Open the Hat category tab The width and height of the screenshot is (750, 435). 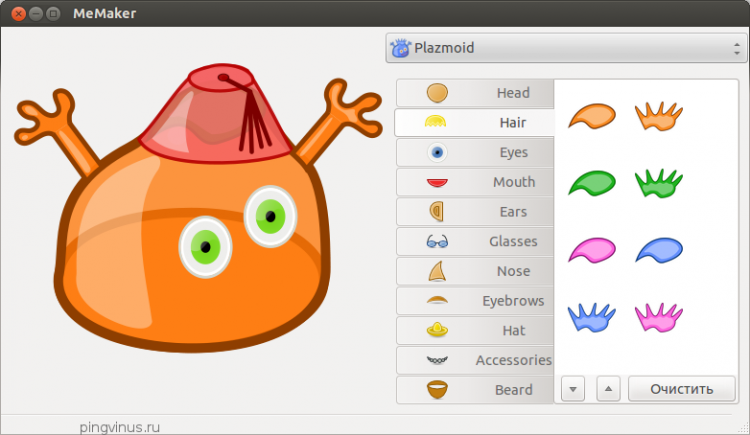coord(475,330)
